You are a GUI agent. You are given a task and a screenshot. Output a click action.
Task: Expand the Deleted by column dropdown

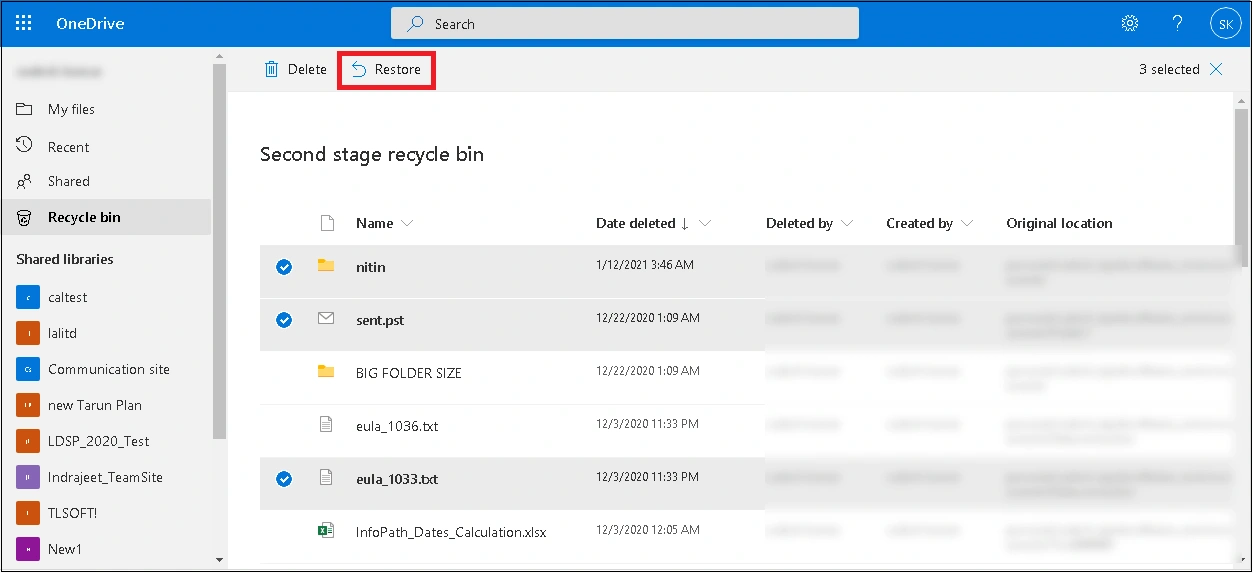click(847, 224)
